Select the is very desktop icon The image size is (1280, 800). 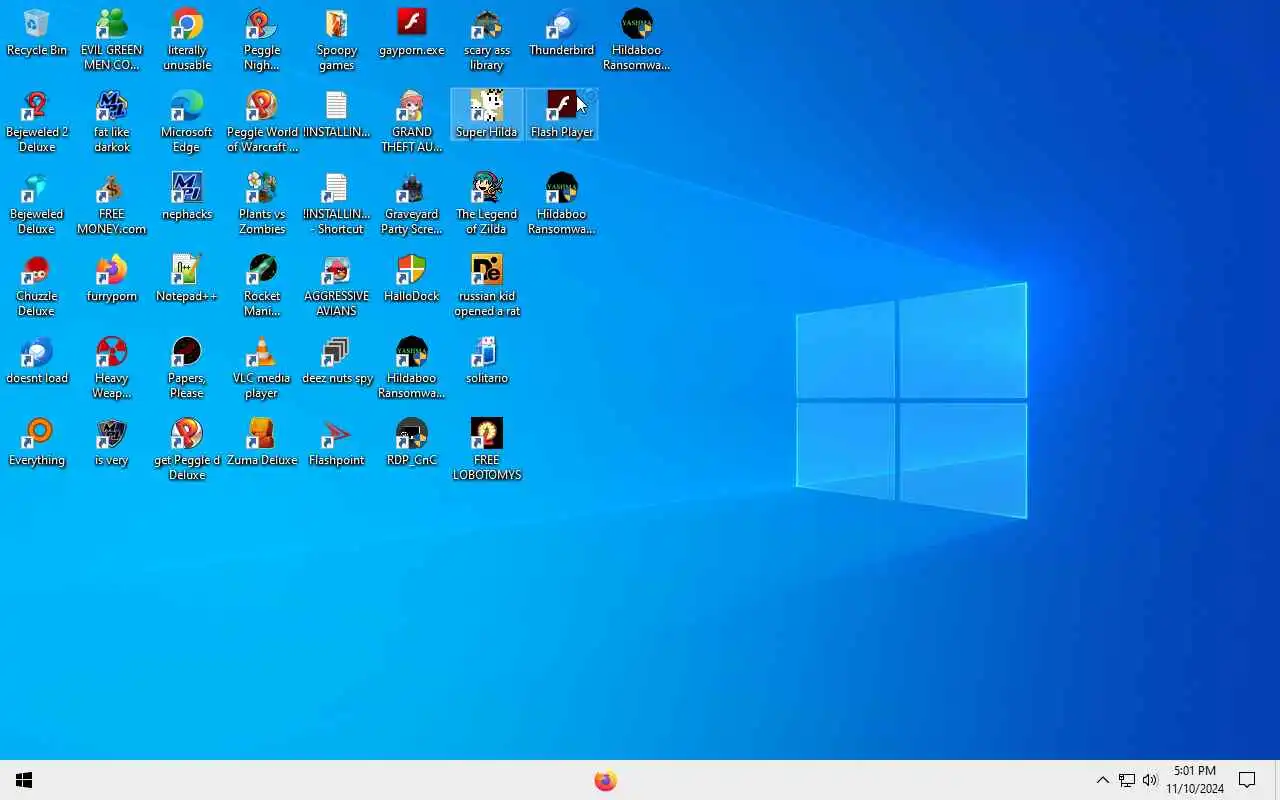[x=112, y=442]
